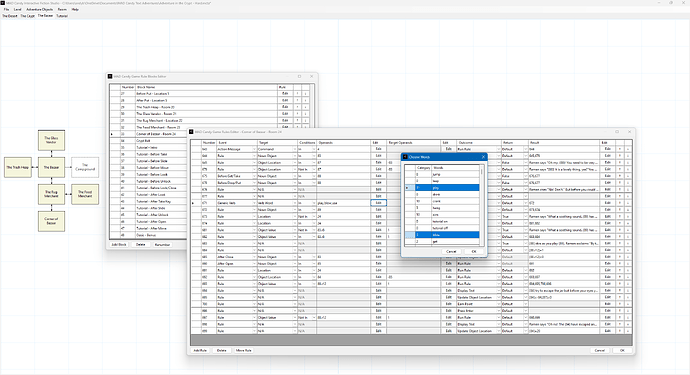Open the 'Earn Point' outcome dropdown
The height and width of the screenshot is (375, 690).
(x=499, y=304)
